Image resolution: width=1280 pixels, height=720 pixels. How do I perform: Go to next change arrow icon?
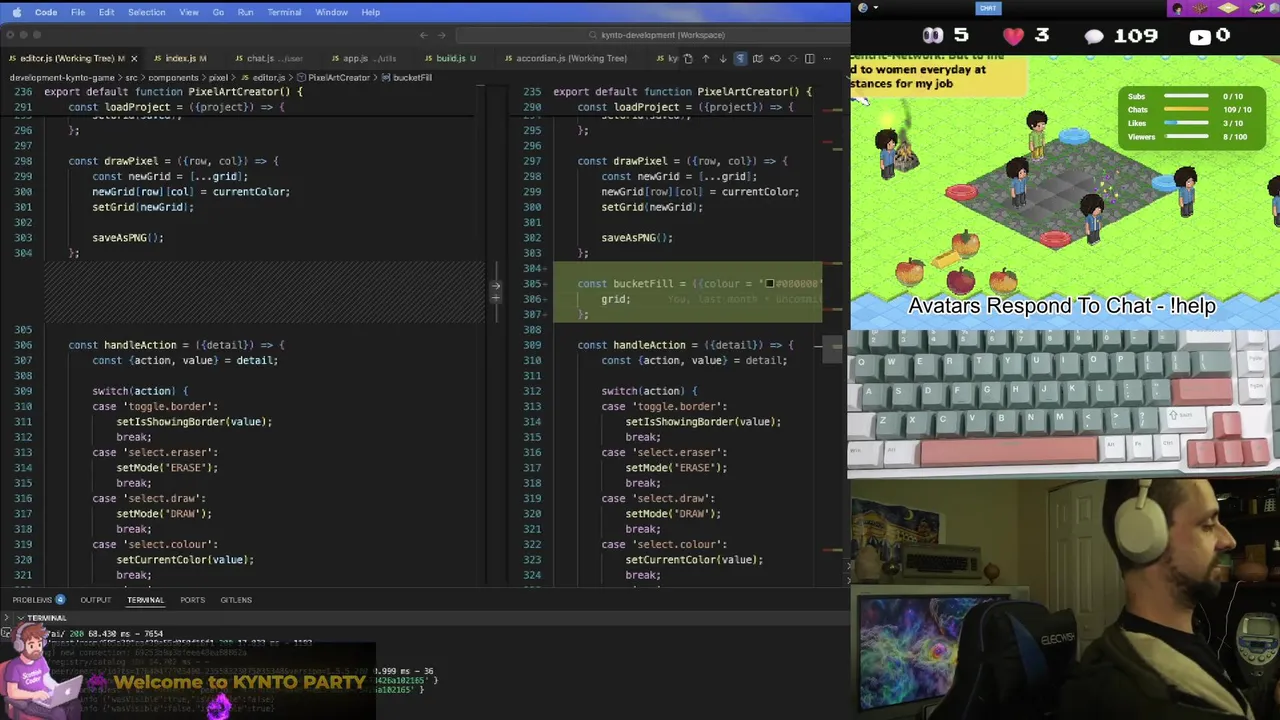click(723, 58)
